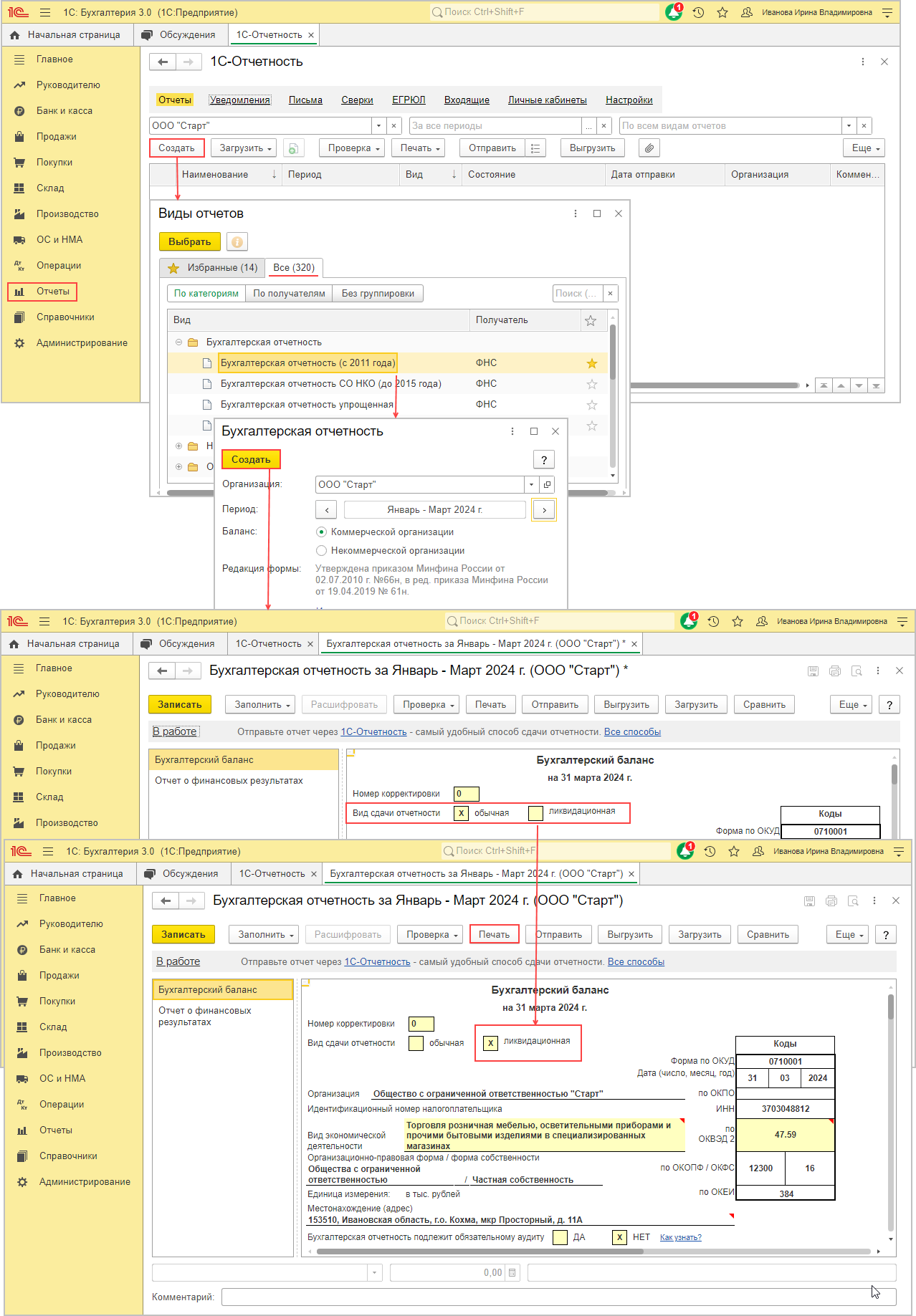Click vertical scrollbar of bottommost balance form

click(x=891, y=1006)
